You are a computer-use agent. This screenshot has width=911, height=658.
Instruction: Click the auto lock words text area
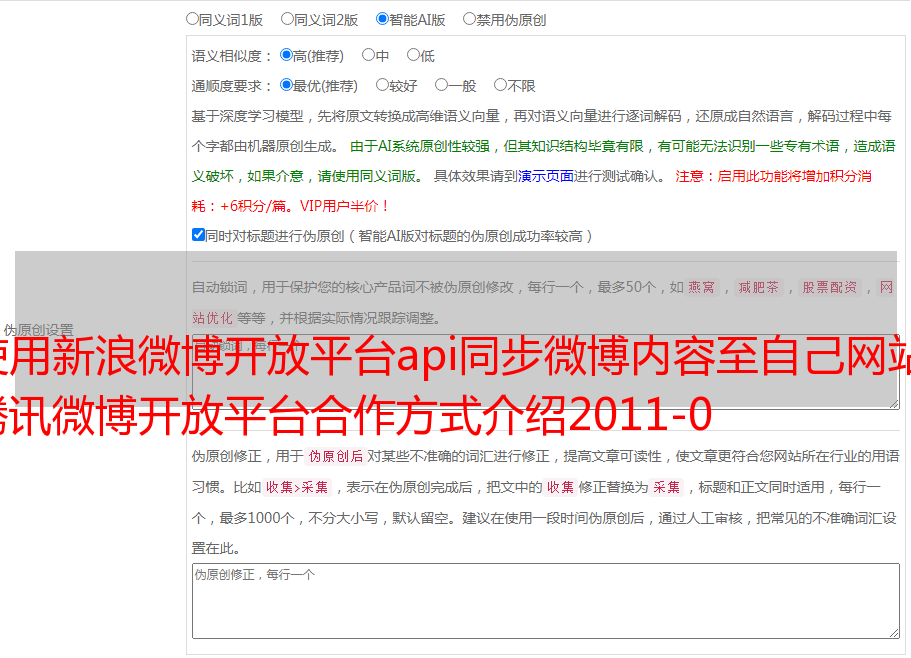546,372
